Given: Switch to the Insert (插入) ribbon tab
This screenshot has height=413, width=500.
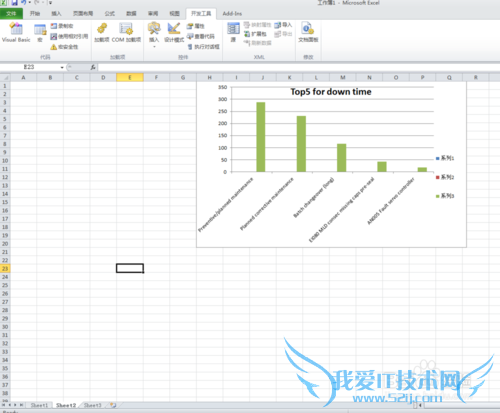Looking at the screenshot, I should point(56,14).
